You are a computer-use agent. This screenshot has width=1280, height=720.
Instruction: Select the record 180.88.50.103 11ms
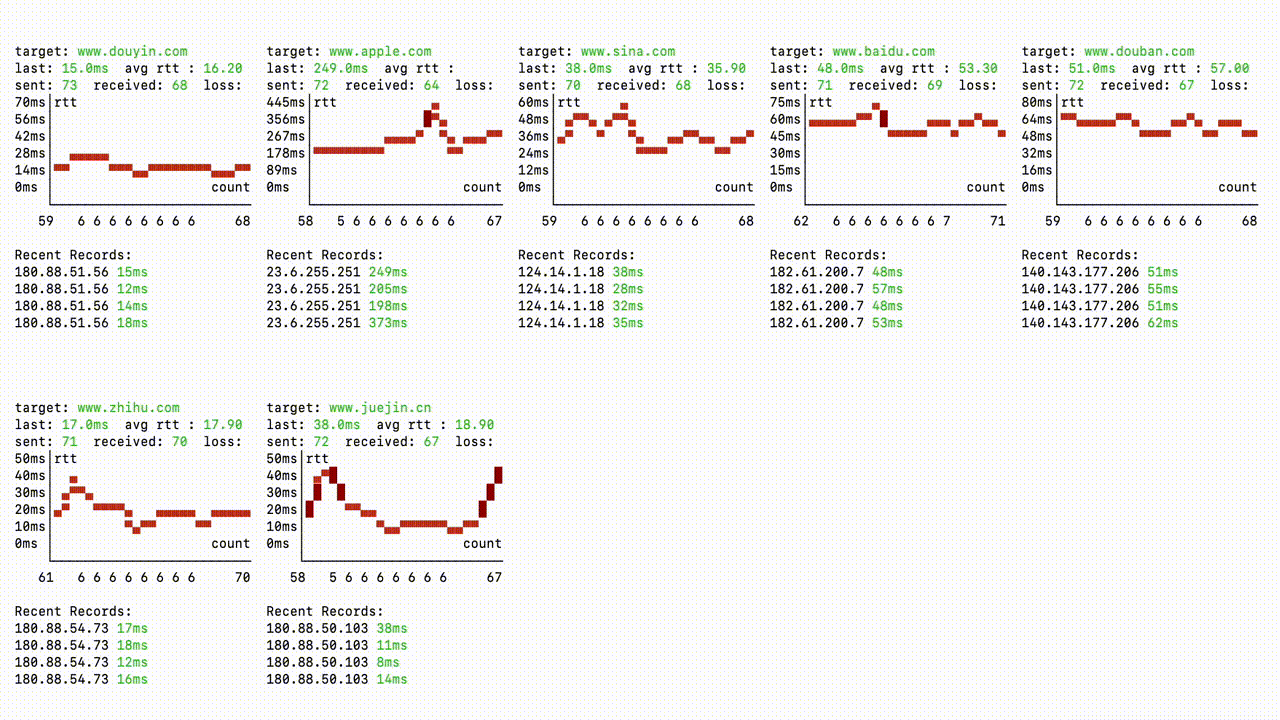337,645
